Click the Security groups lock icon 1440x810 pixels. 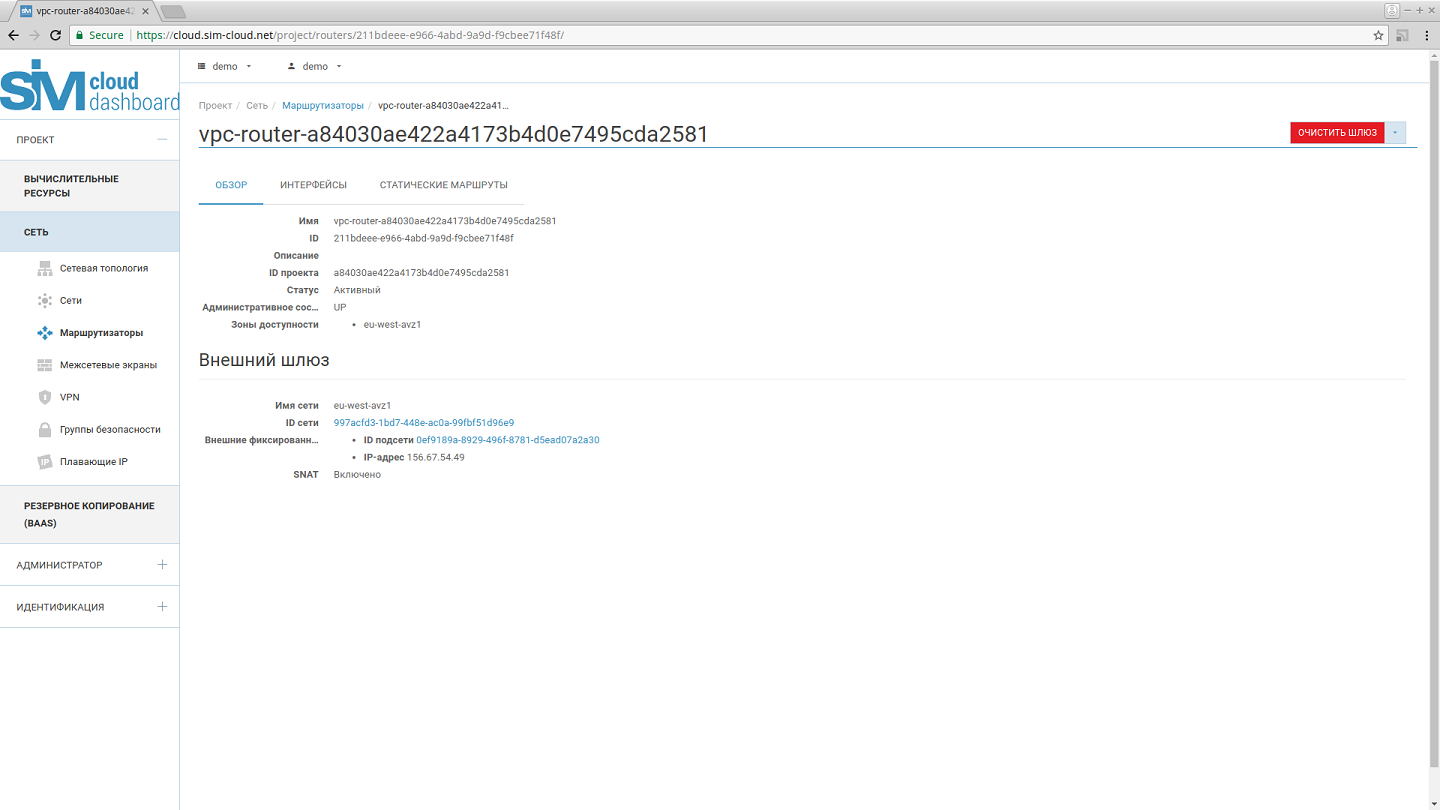44,430
